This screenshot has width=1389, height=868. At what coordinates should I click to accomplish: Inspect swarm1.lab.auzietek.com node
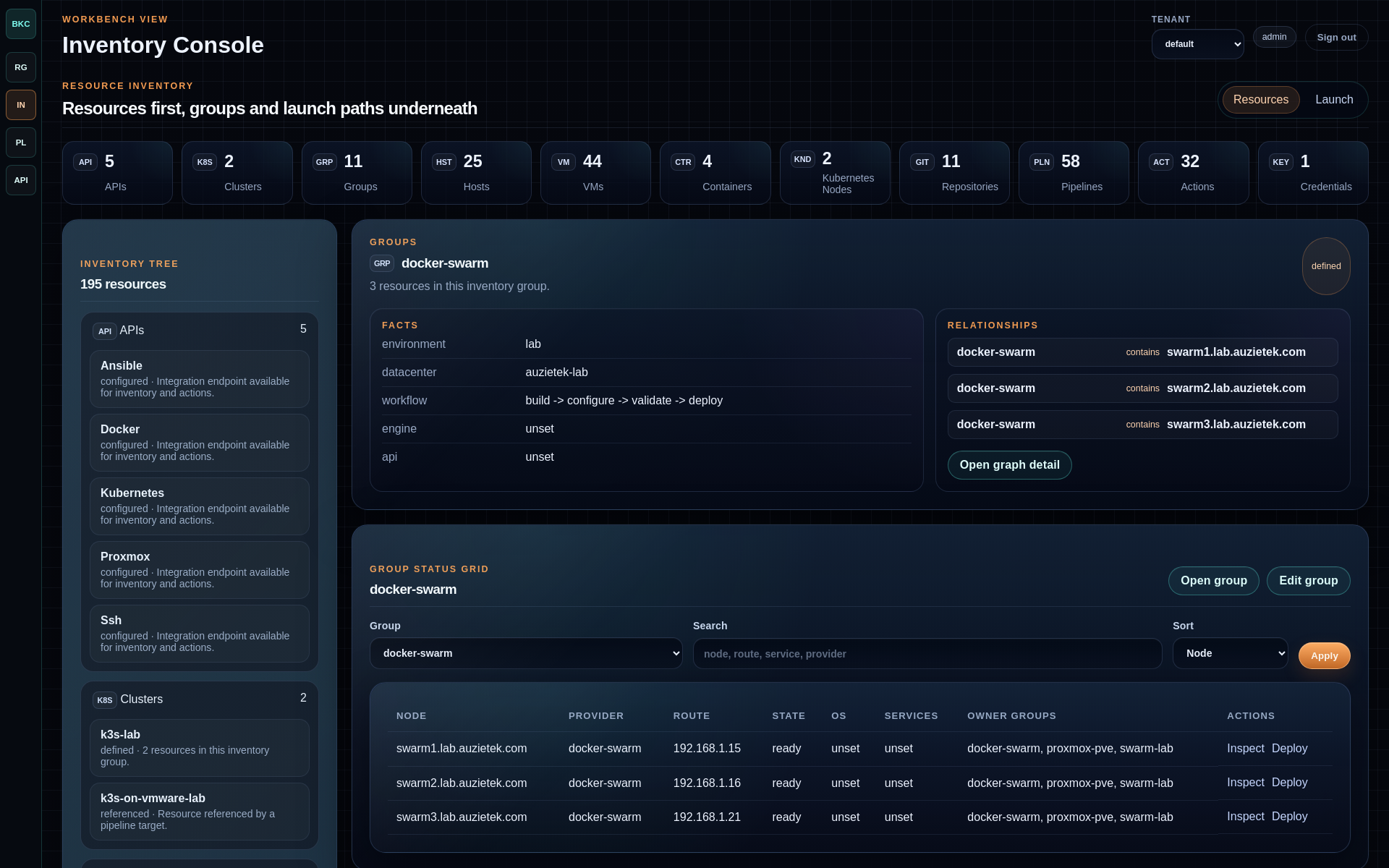[x=1245, y=749]
